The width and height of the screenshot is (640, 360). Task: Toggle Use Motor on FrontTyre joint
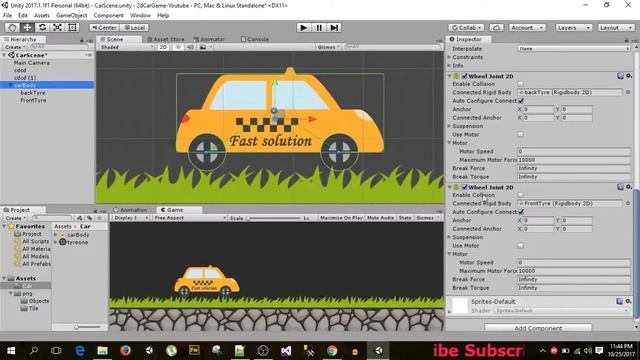(521, 245)
